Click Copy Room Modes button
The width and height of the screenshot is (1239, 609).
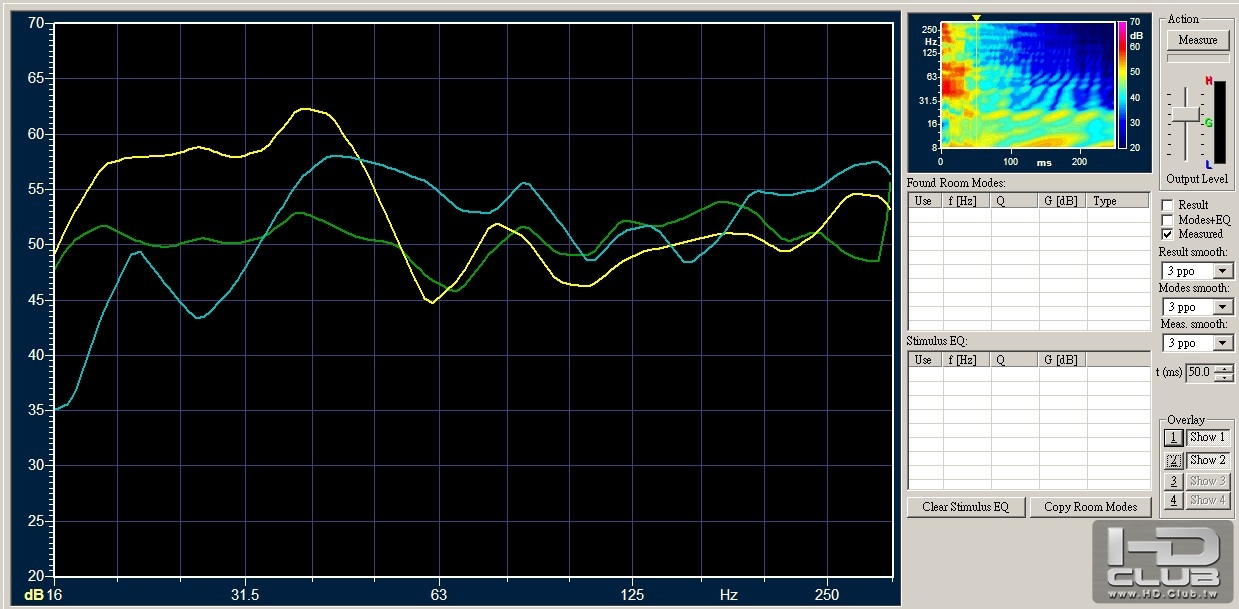pos(1090,507)
